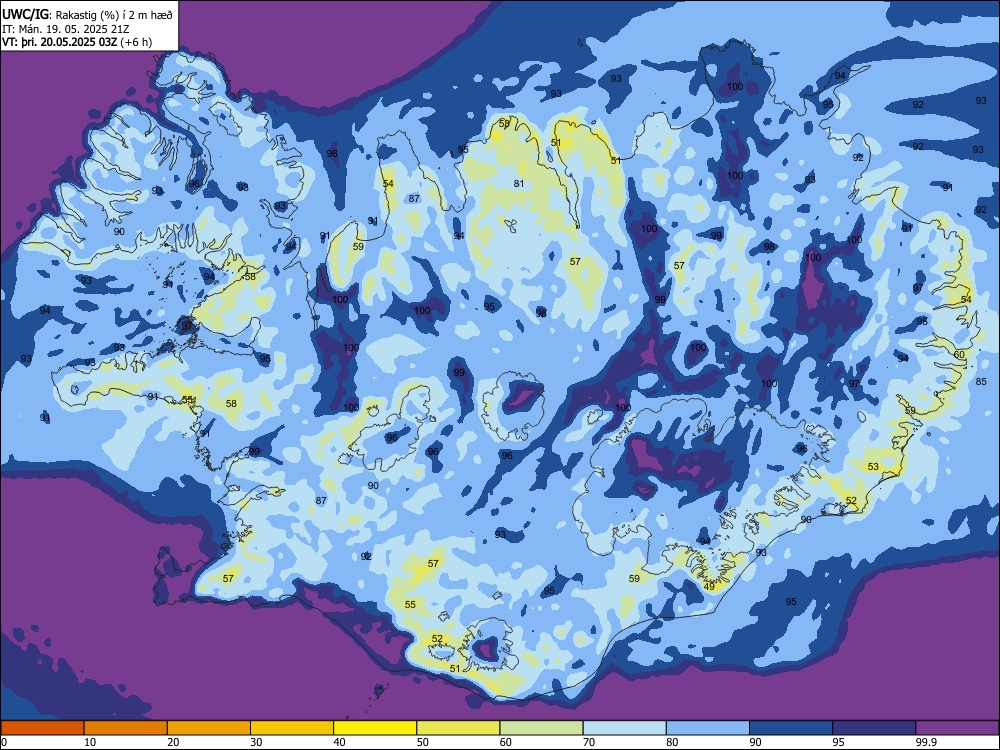Viewport: 1000px width, 750px height.
Task: Click the medium blue 80–90 legend swatch
Action: (x=708, y=728)
